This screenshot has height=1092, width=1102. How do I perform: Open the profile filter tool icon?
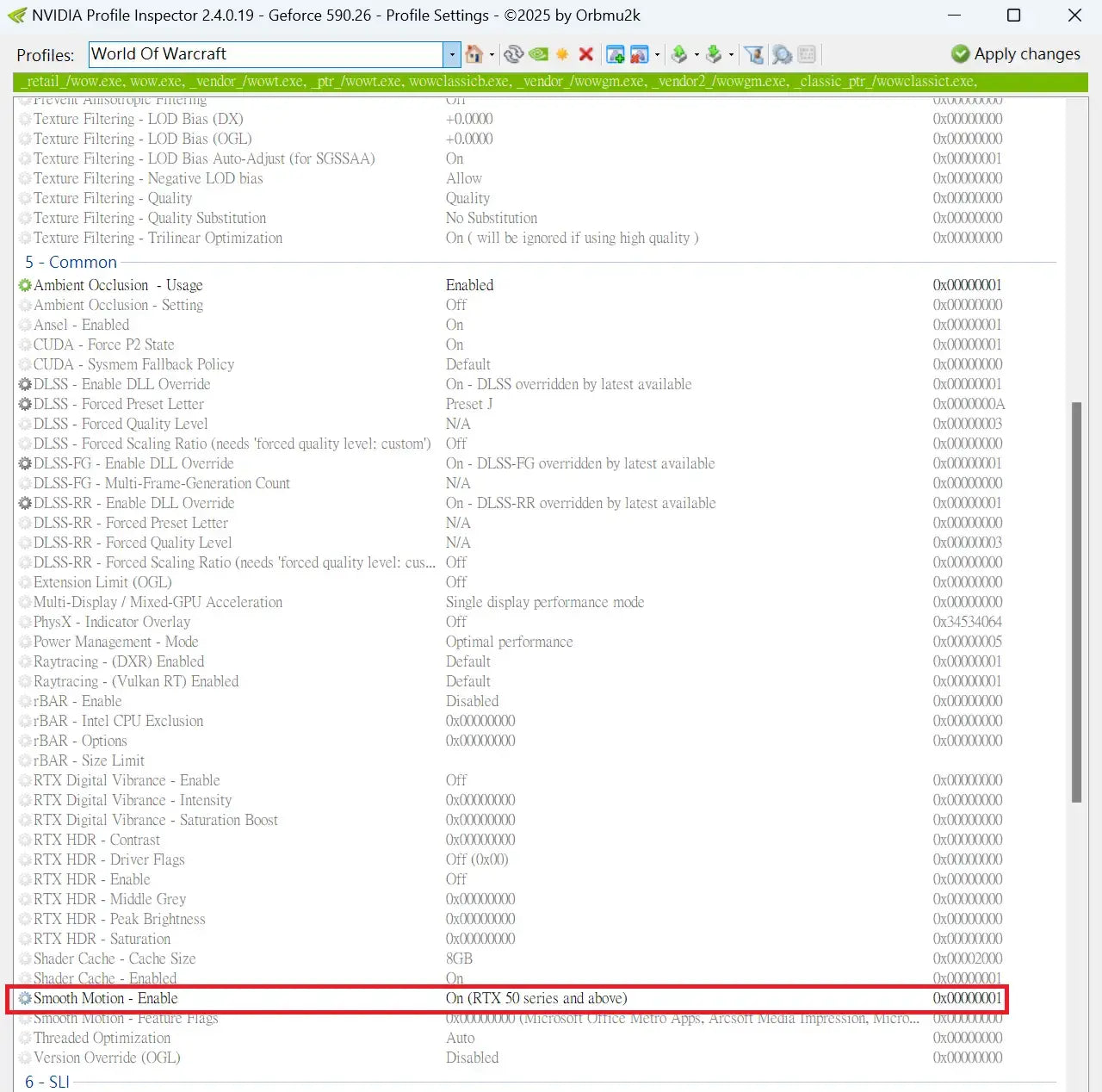[754, 54]
